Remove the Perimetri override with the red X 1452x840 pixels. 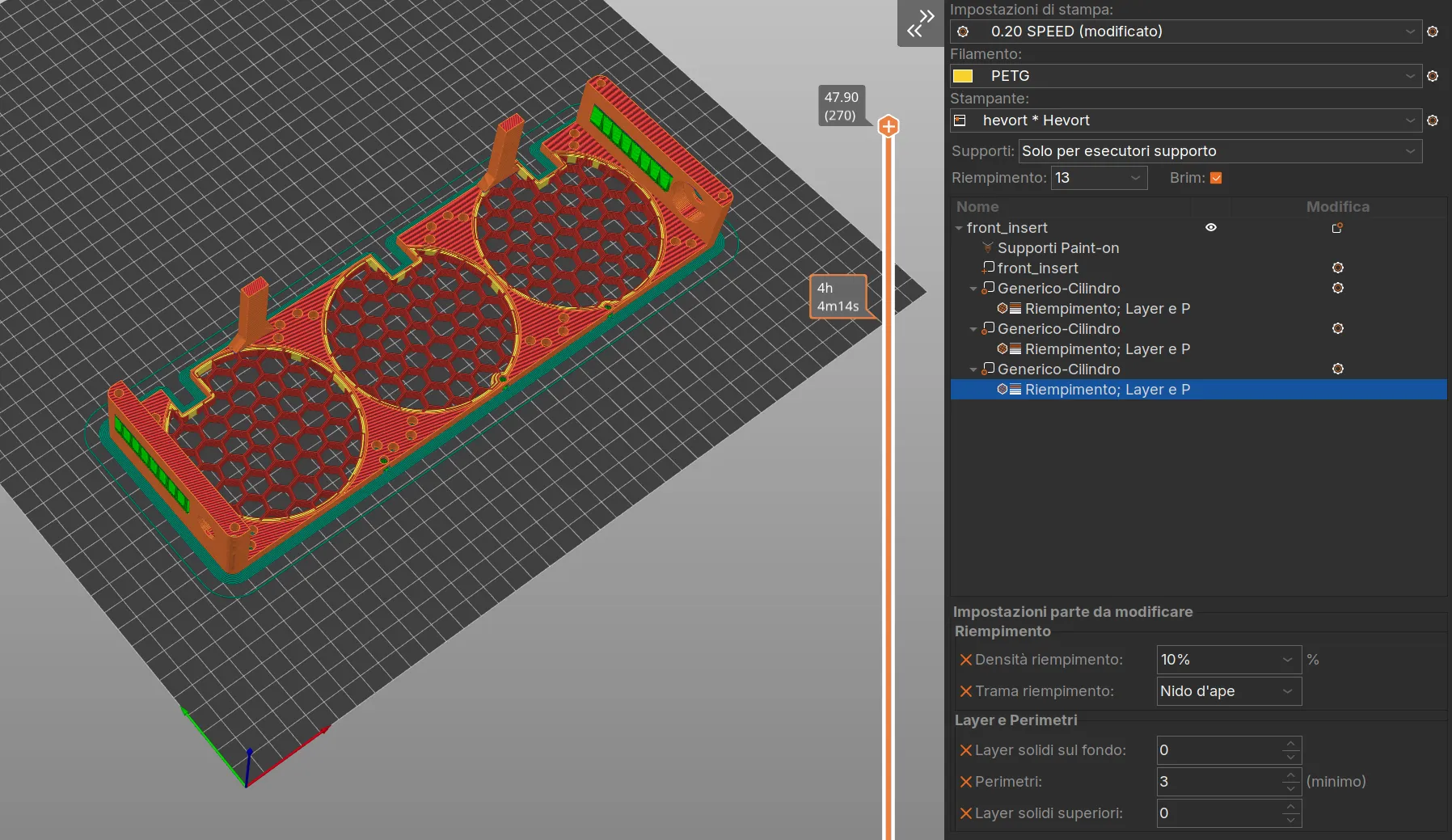tap(965, 782)
